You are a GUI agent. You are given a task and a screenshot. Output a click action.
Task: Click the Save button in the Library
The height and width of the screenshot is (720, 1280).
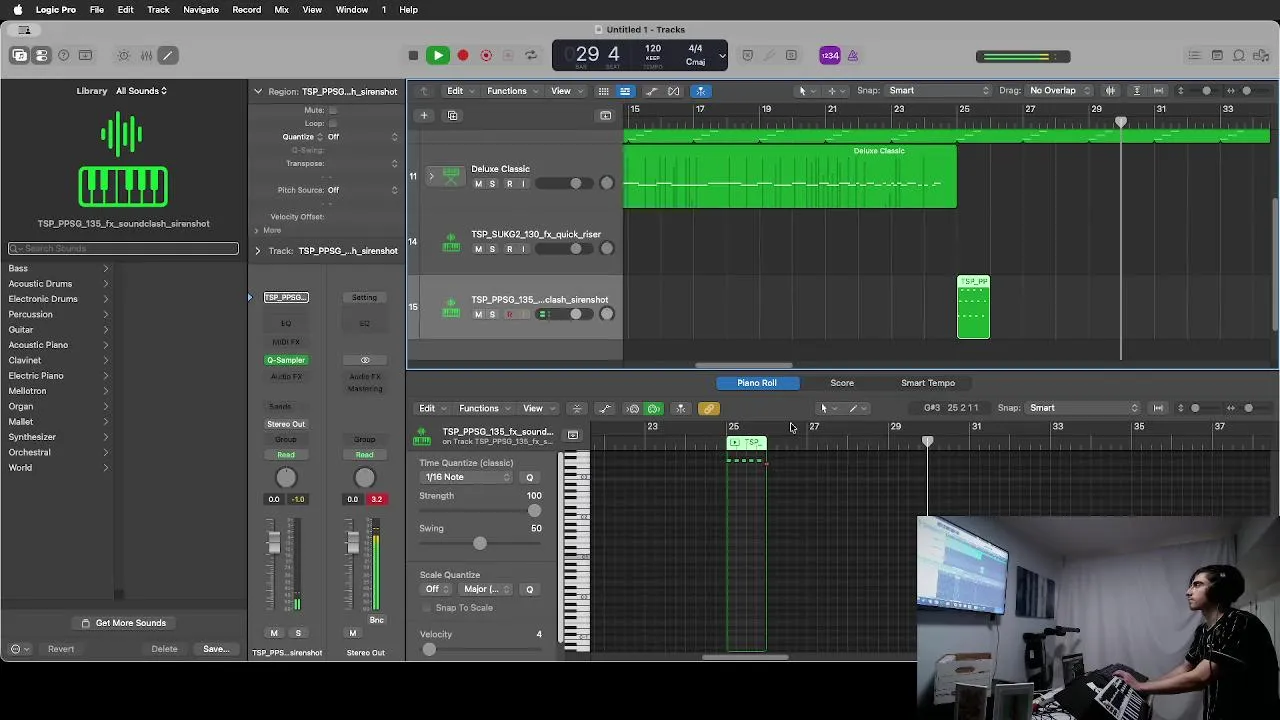coord(216,649)
